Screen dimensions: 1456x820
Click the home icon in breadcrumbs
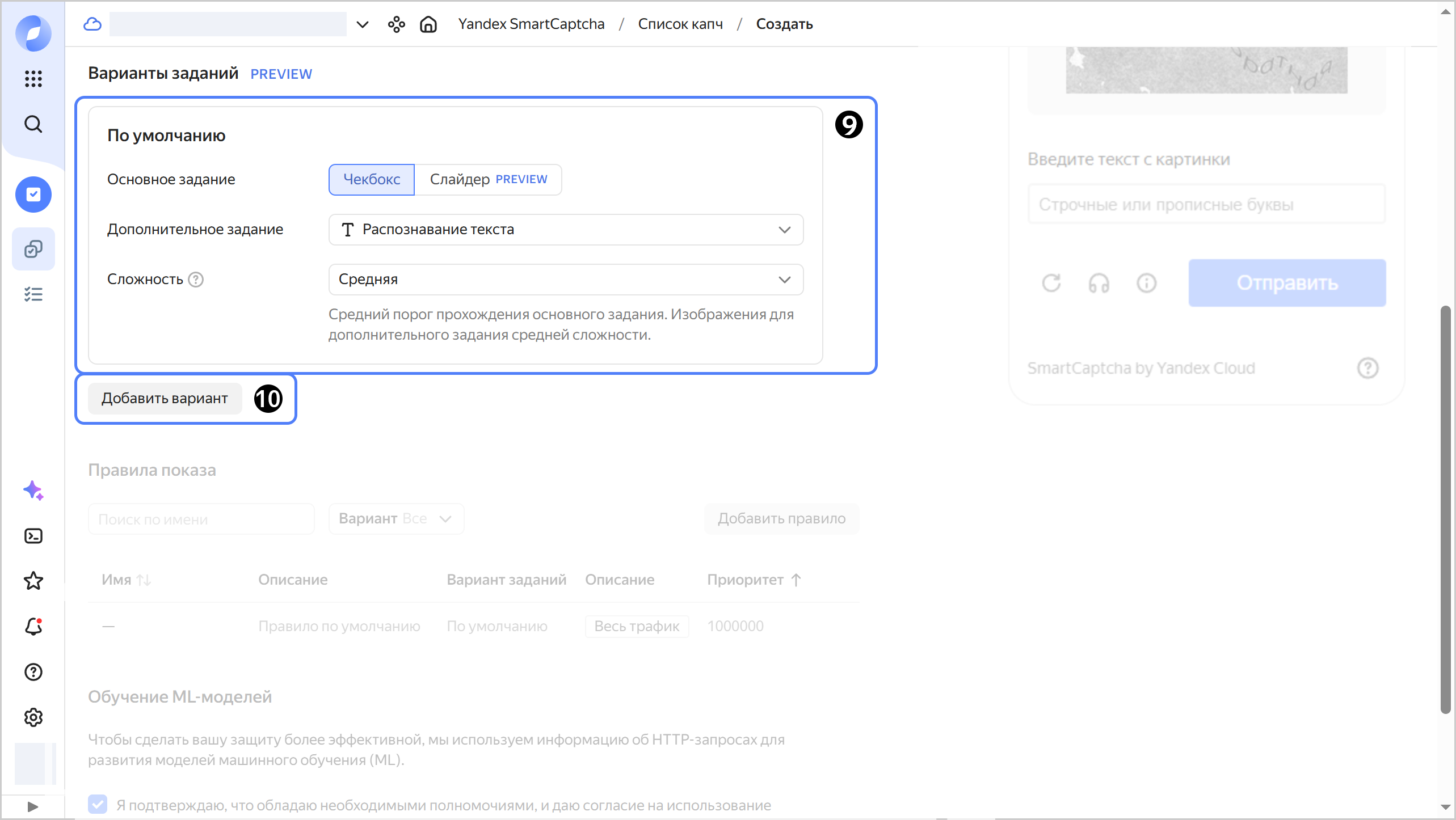pos(428,24)
